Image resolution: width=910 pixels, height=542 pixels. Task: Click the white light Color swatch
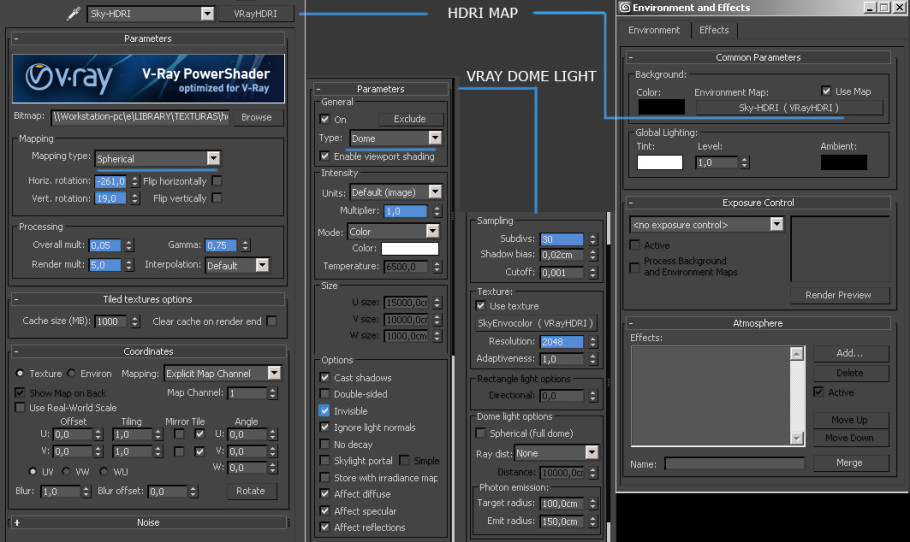410,248
